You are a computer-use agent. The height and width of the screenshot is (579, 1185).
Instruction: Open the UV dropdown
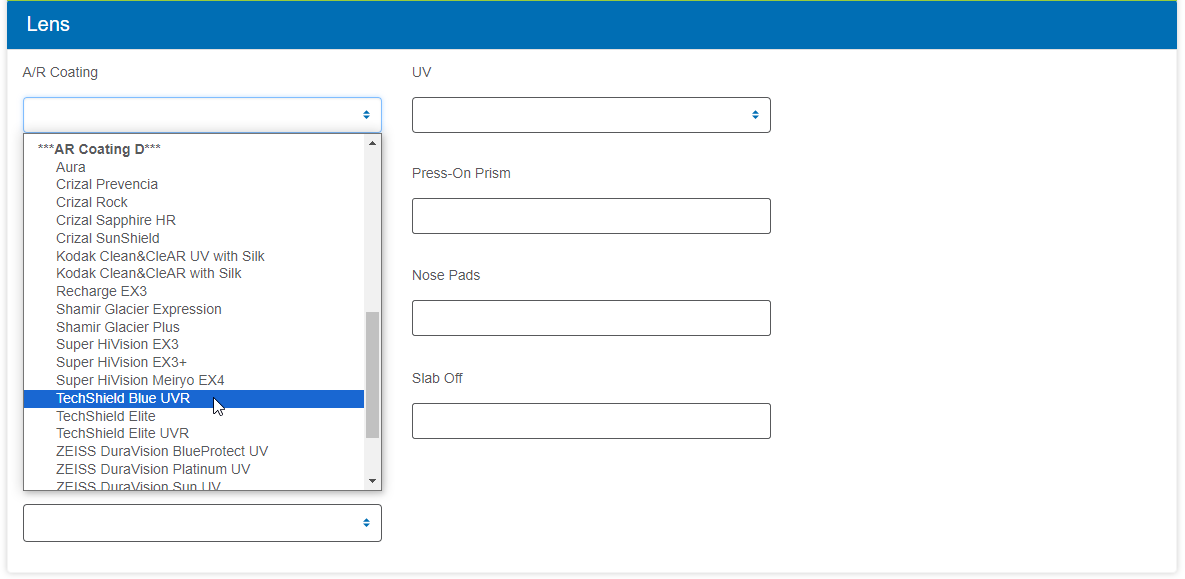[x=591, y=115]
